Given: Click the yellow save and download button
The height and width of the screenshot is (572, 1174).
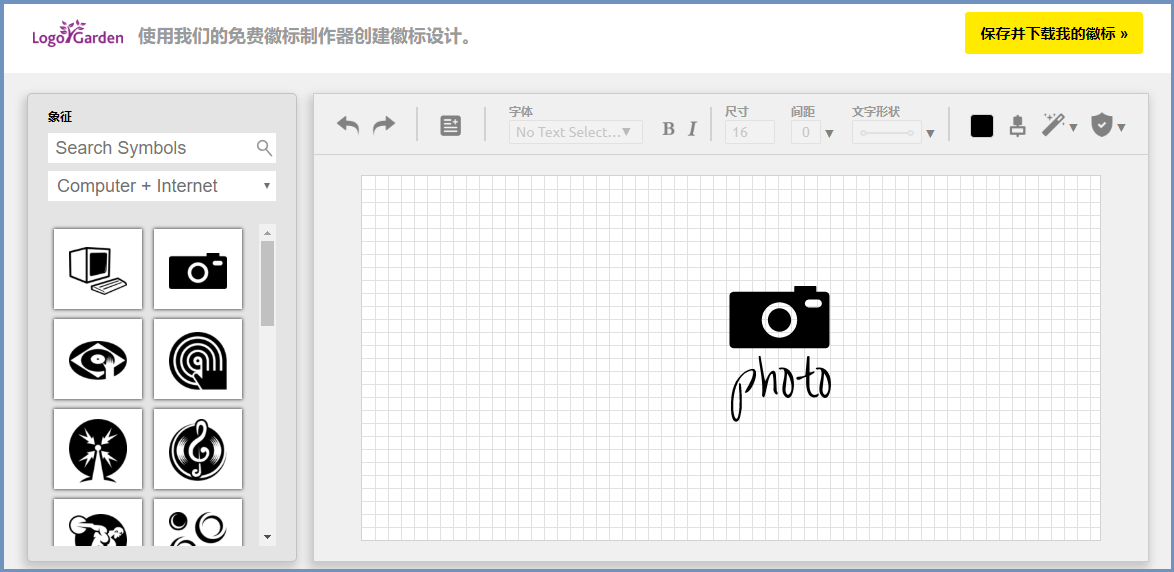Looking at the screenshot, I should (x=1053, y=33).
